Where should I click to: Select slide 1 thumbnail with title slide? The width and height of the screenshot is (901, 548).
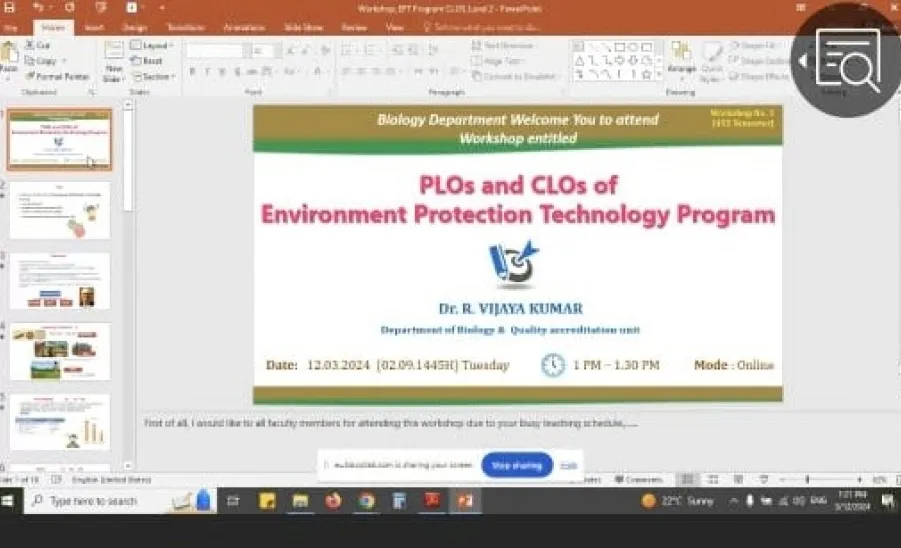[59, 140]
